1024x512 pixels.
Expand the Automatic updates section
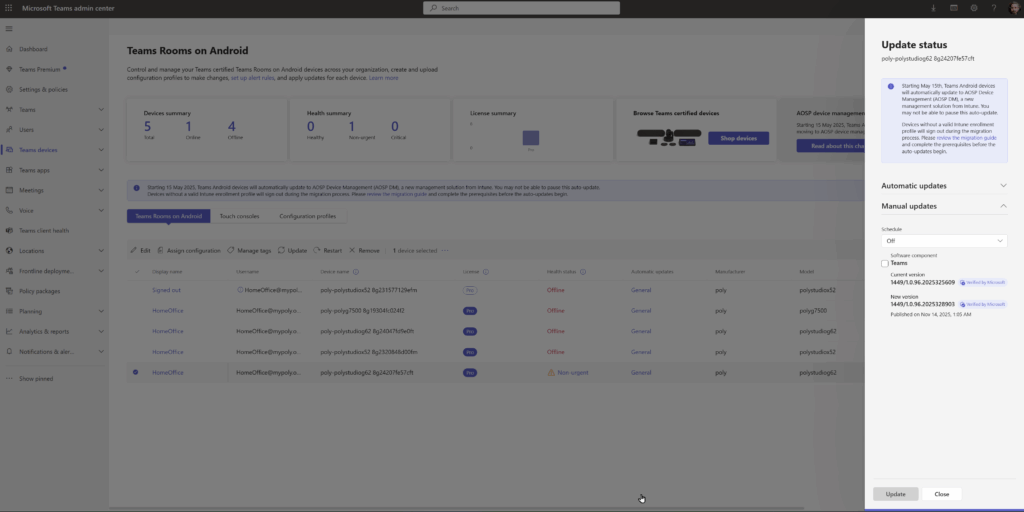pos(1003,185)
